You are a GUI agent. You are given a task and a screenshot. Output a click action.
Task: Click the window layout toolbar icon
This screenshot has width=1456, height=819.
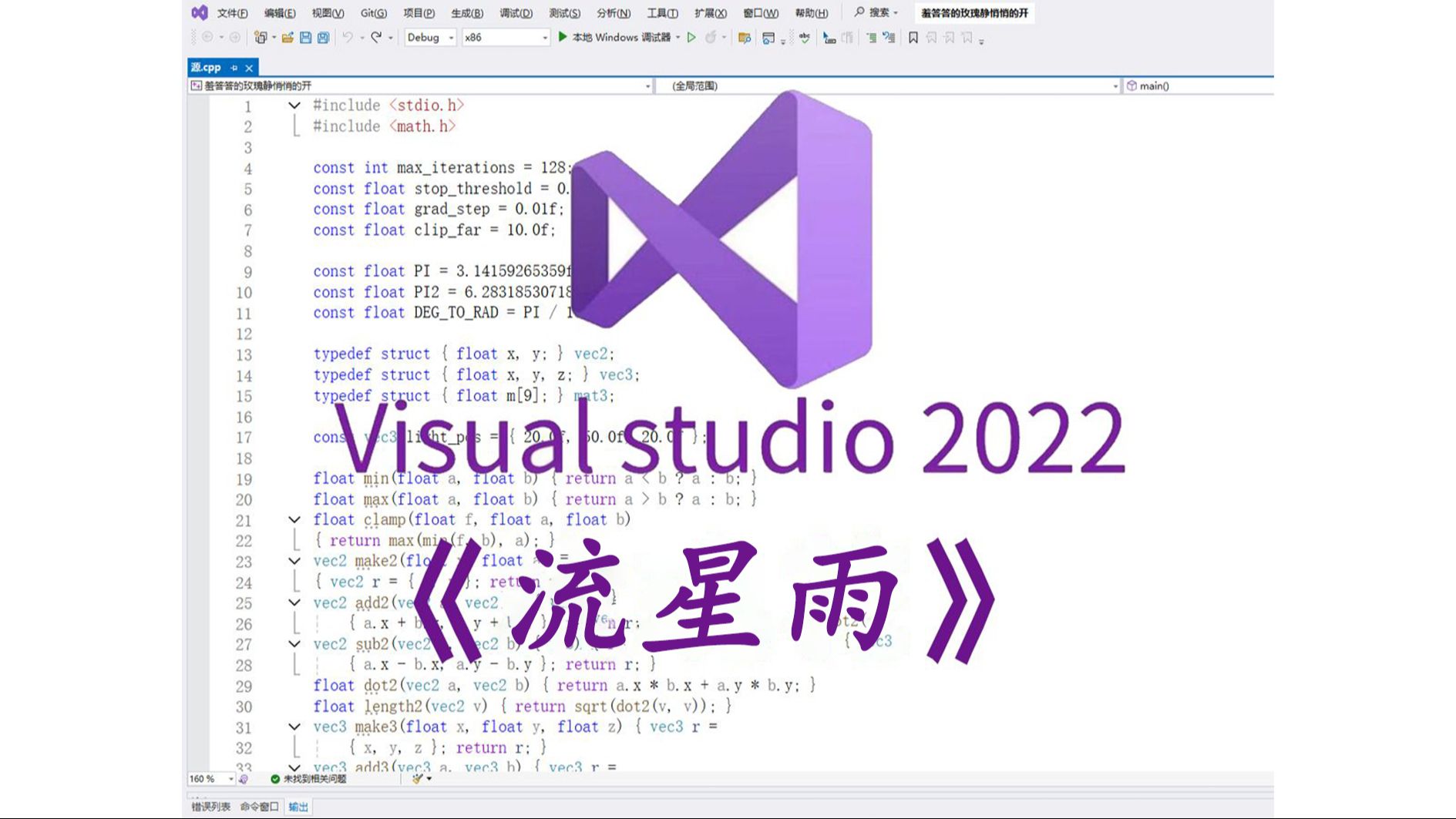coord(768,38)
